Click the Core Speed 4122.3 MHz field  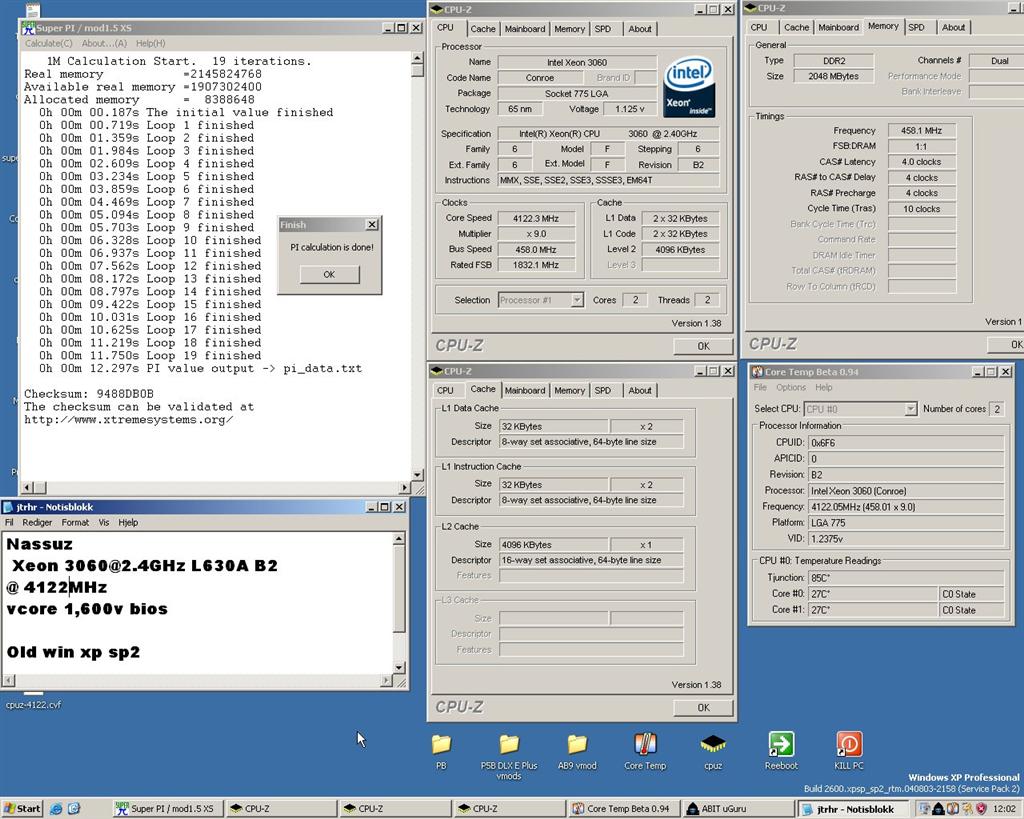(x=536, y=218)
